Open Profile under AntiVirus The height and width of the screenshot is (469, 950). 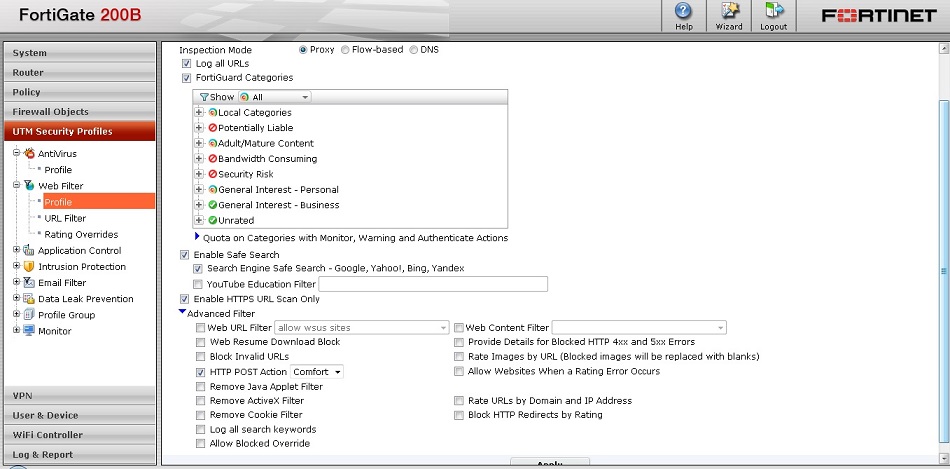point(58,170)
